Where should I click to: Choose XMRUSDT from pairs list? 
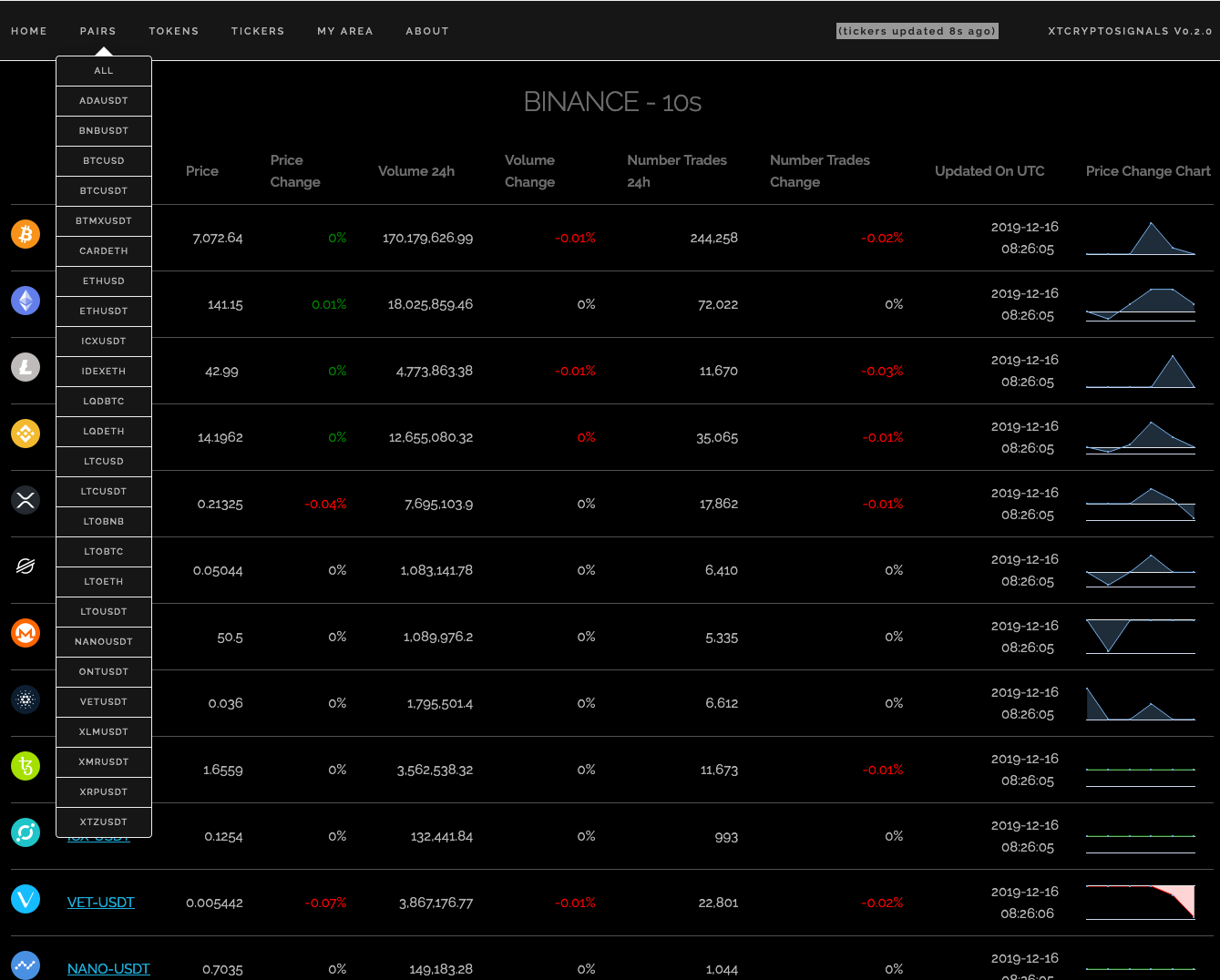point(104,762)
